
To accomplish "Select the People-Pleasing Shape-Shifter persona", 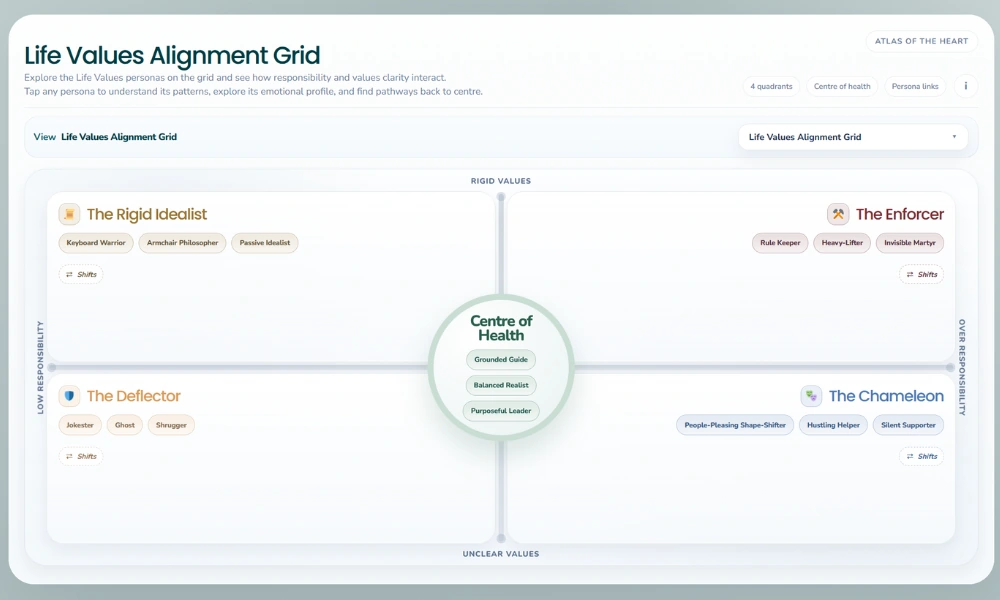I will point(735,425).
